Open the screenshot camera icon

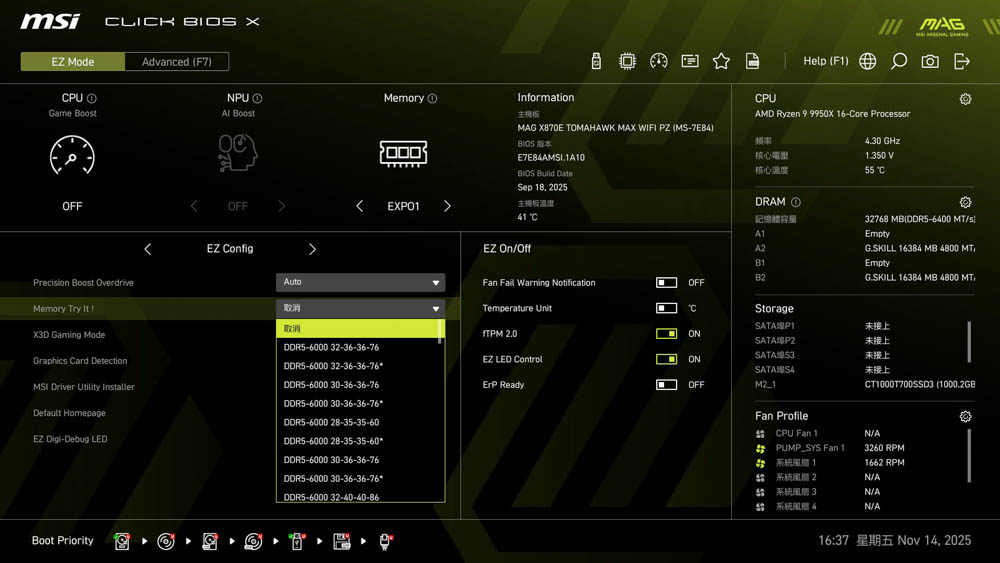(x=930, y=61)
